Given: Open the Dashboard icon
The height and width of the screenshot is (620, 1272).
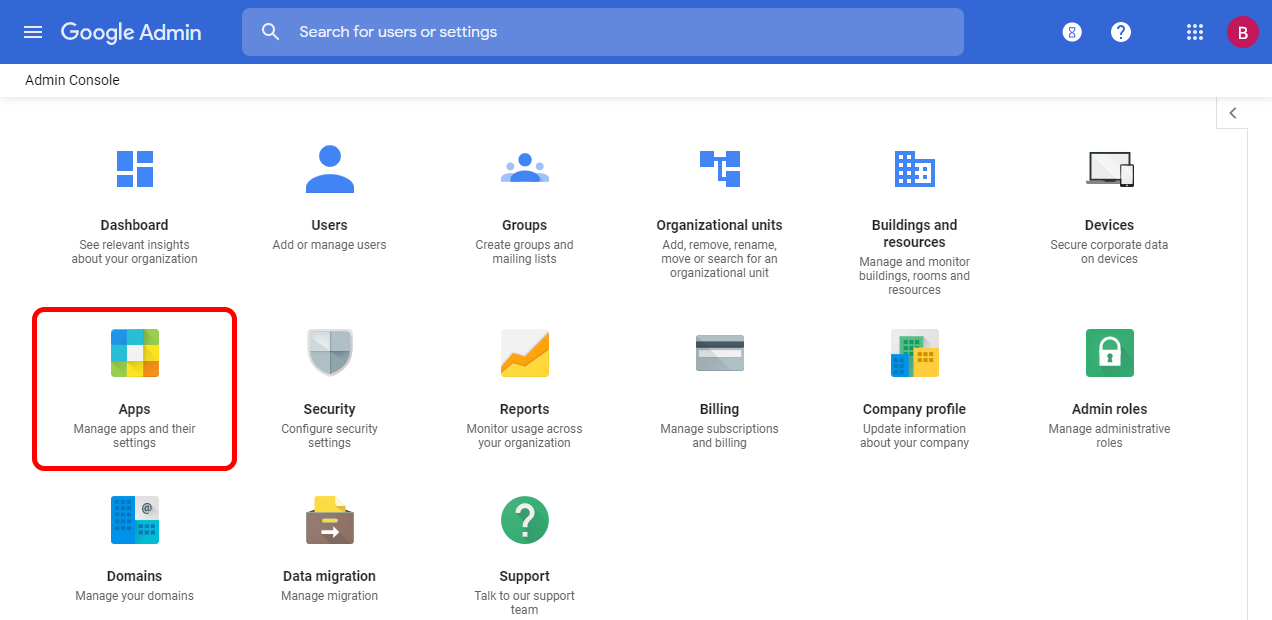Looking at the screenshot, I should (135, 169).
